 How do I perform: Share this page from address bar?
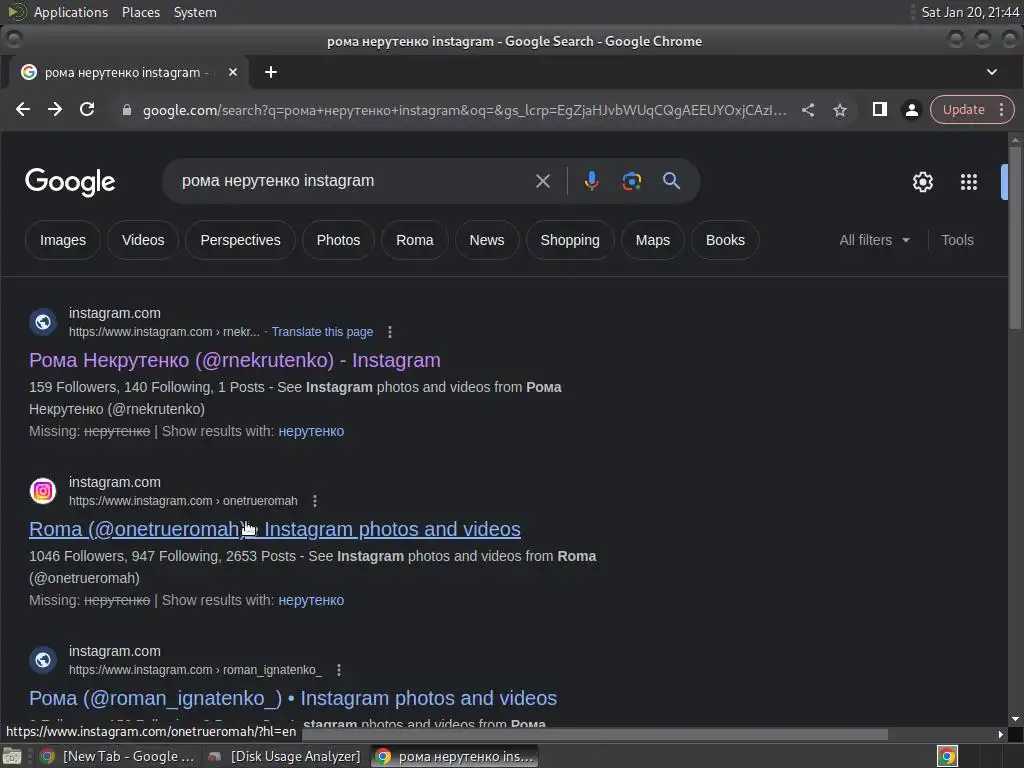(x=808, y=110)
